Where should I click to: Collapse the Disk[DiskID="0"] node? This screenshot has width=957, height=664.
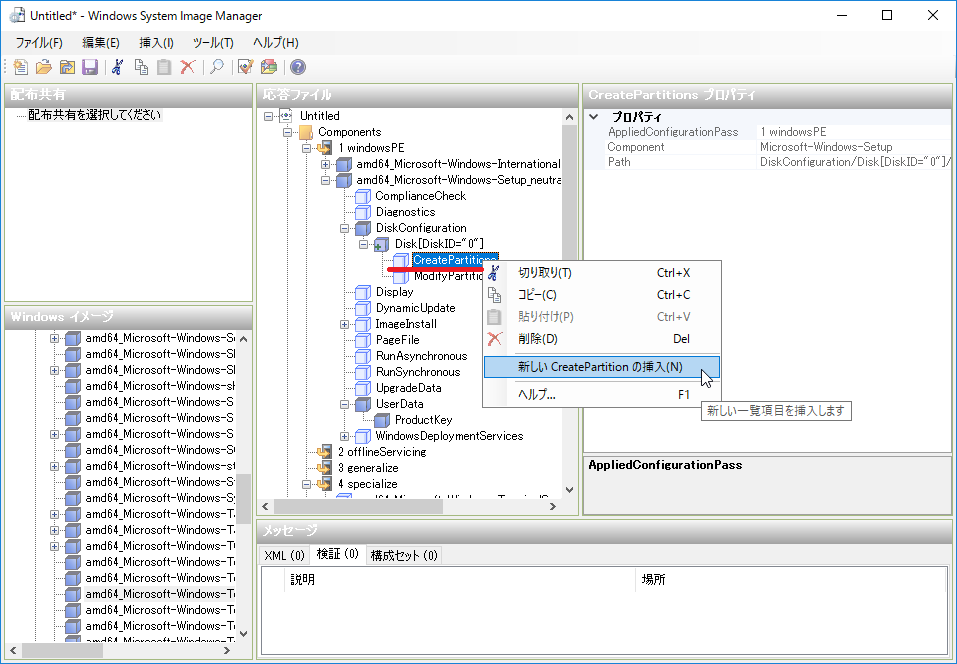pos(364,244)
